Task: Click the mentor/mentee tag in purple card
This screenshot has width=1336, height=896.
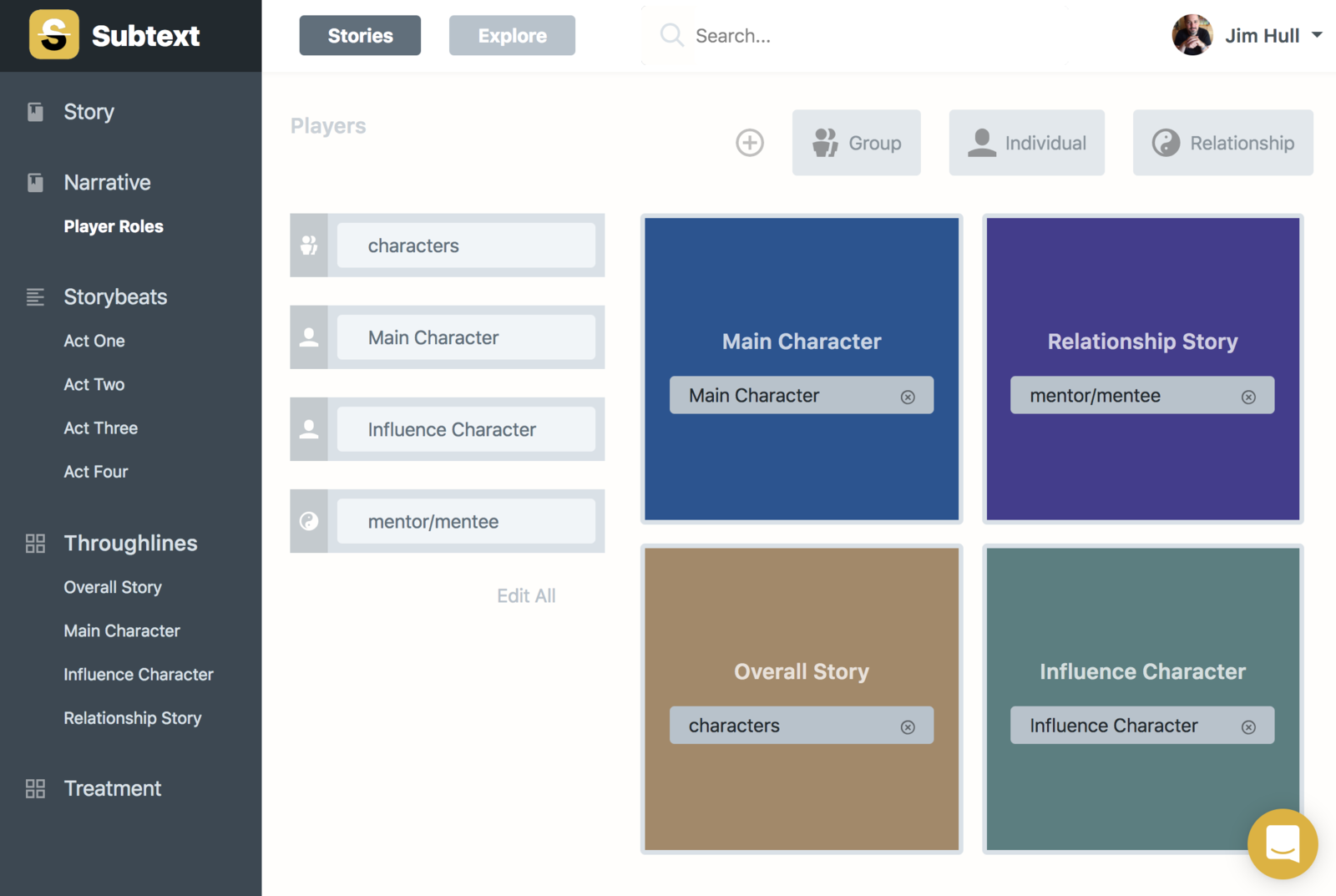Action: pos(1142,395)
